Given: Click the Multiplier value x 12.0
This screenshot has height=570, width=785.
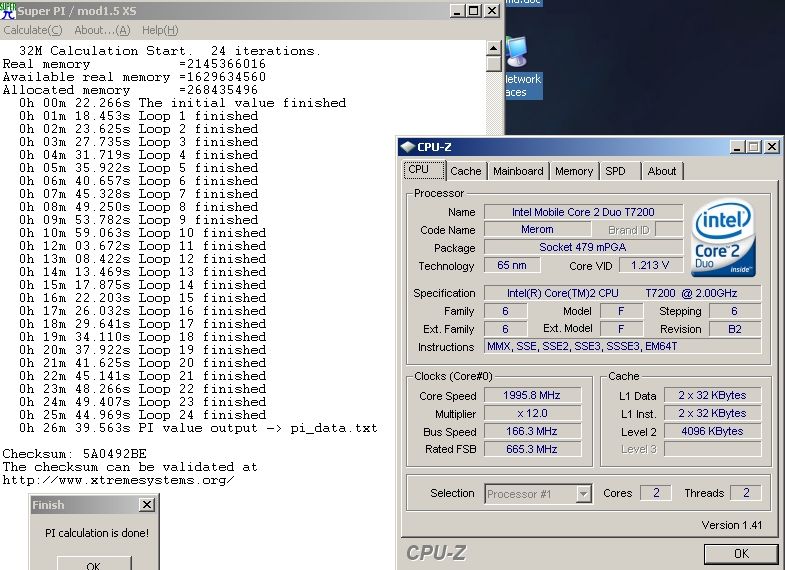Looking at the screenshot, I should [532, 413].
